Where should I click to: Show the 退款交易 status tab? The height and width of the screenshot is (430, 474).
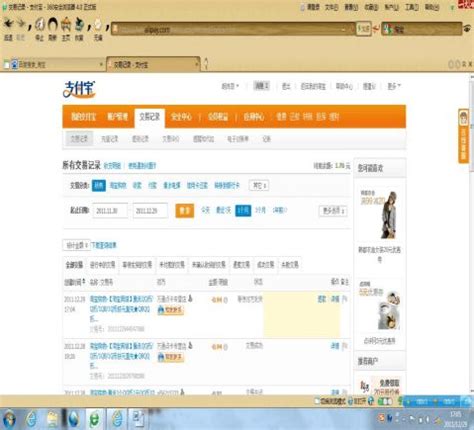pos(241,265)
